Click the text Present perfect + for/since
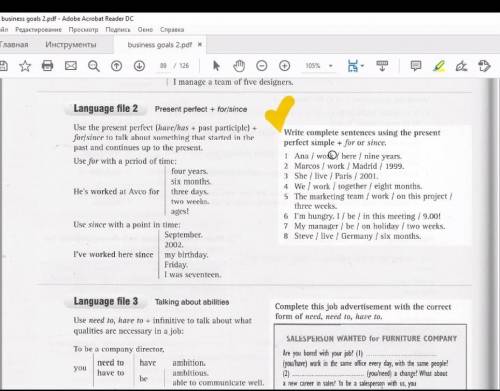The width and height of the screenshot is (500, 391). (201, 109)
